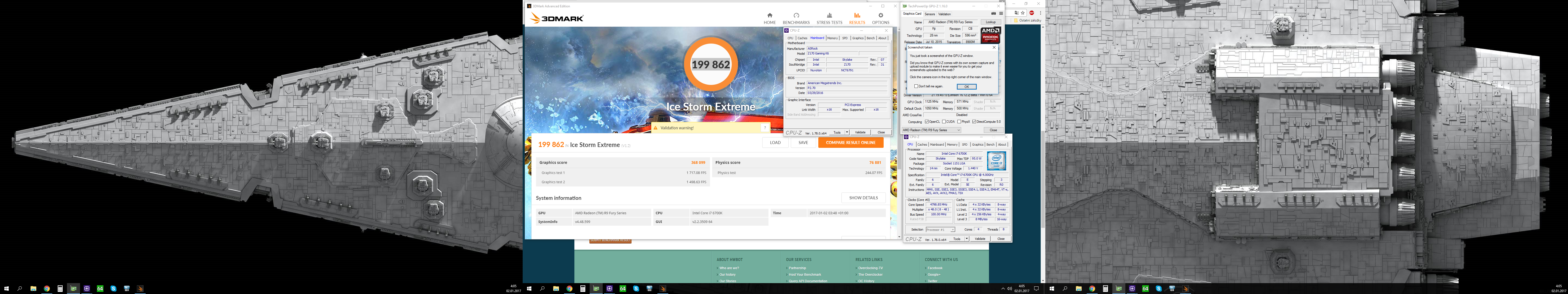Viewport: 1568px width, 294px height.
Task: Click the Adblock Plus extension icon in Chrome
Action: coord(1031,13)
